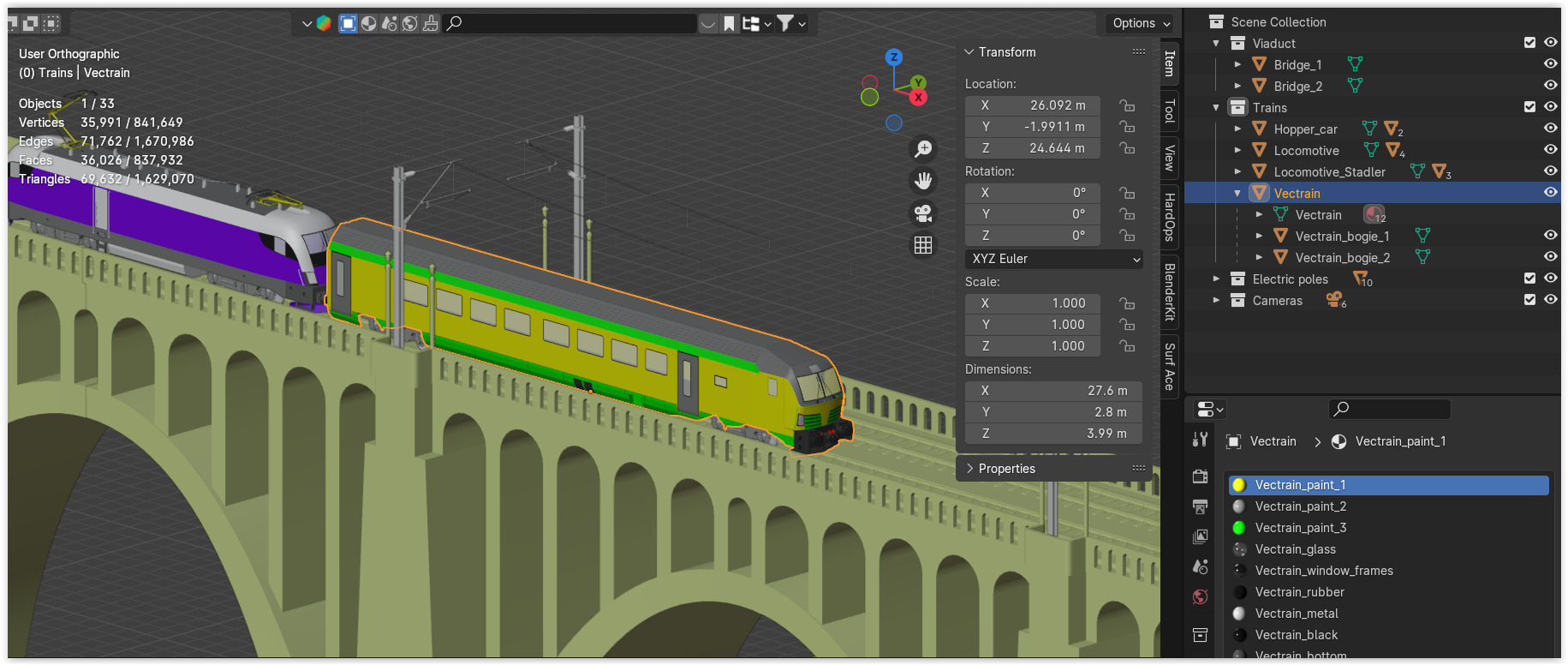The width and height of the screenshot is (1568, 665).
Task: Open the filter funnel dropdown
Action: click(790, 23)
